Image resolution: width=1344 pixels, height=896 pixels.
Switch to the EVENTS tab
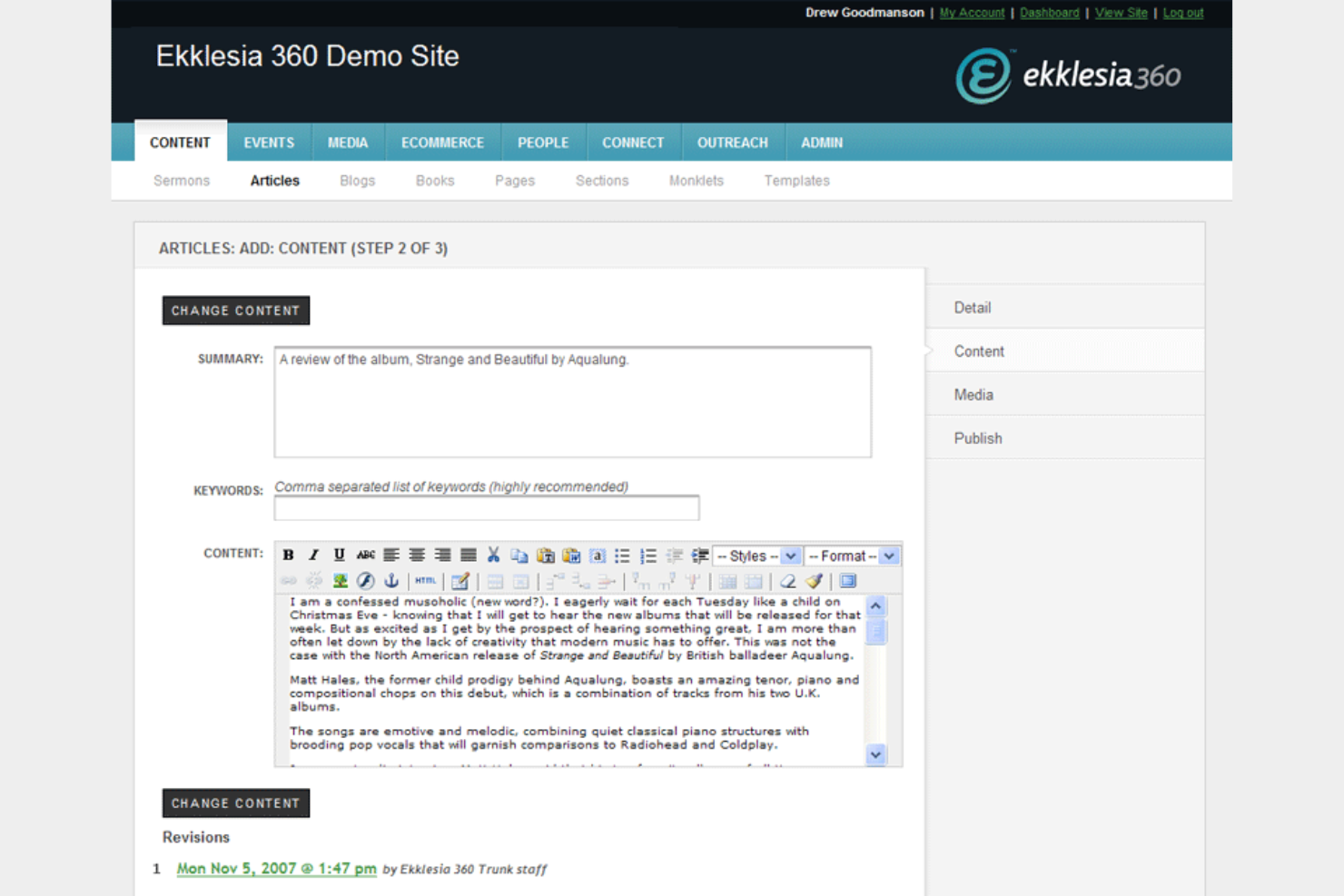[x=269, y=143]
